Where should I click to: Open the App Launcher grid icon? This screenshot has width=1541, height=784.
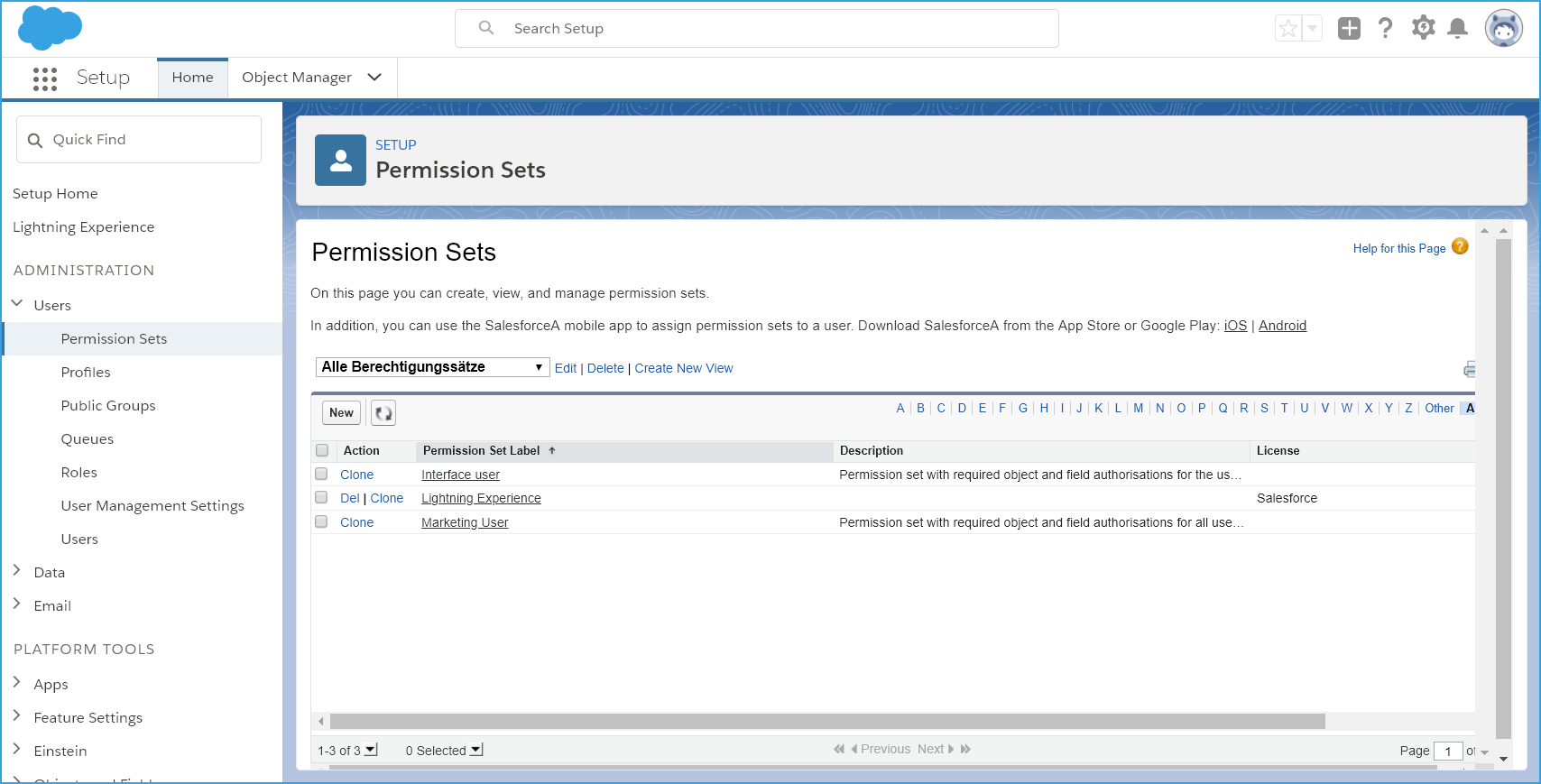(45, 78)
